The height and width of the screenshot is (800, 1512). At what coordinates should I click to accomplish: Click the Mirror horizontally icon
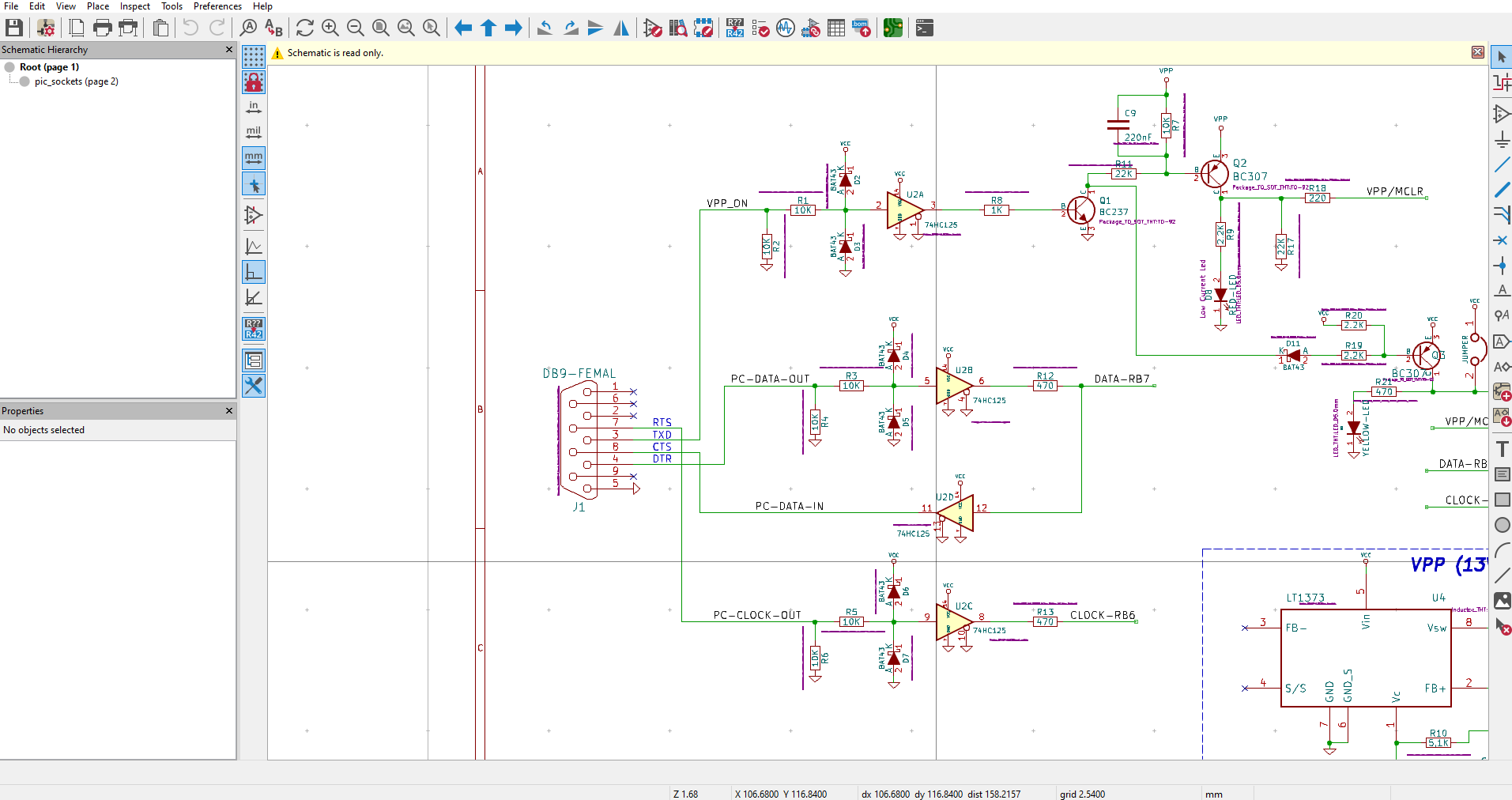point(621,28)
